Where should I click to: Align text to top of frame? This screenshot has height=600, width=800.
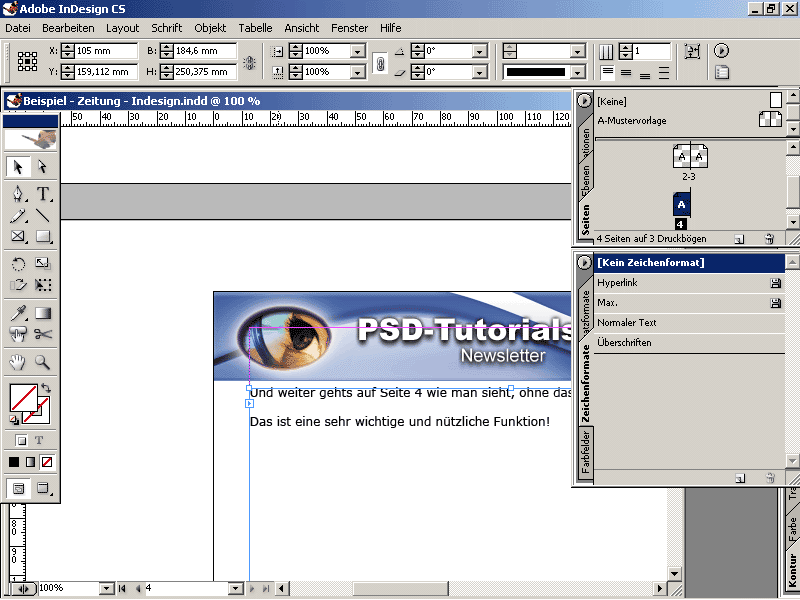pos(607,72)
